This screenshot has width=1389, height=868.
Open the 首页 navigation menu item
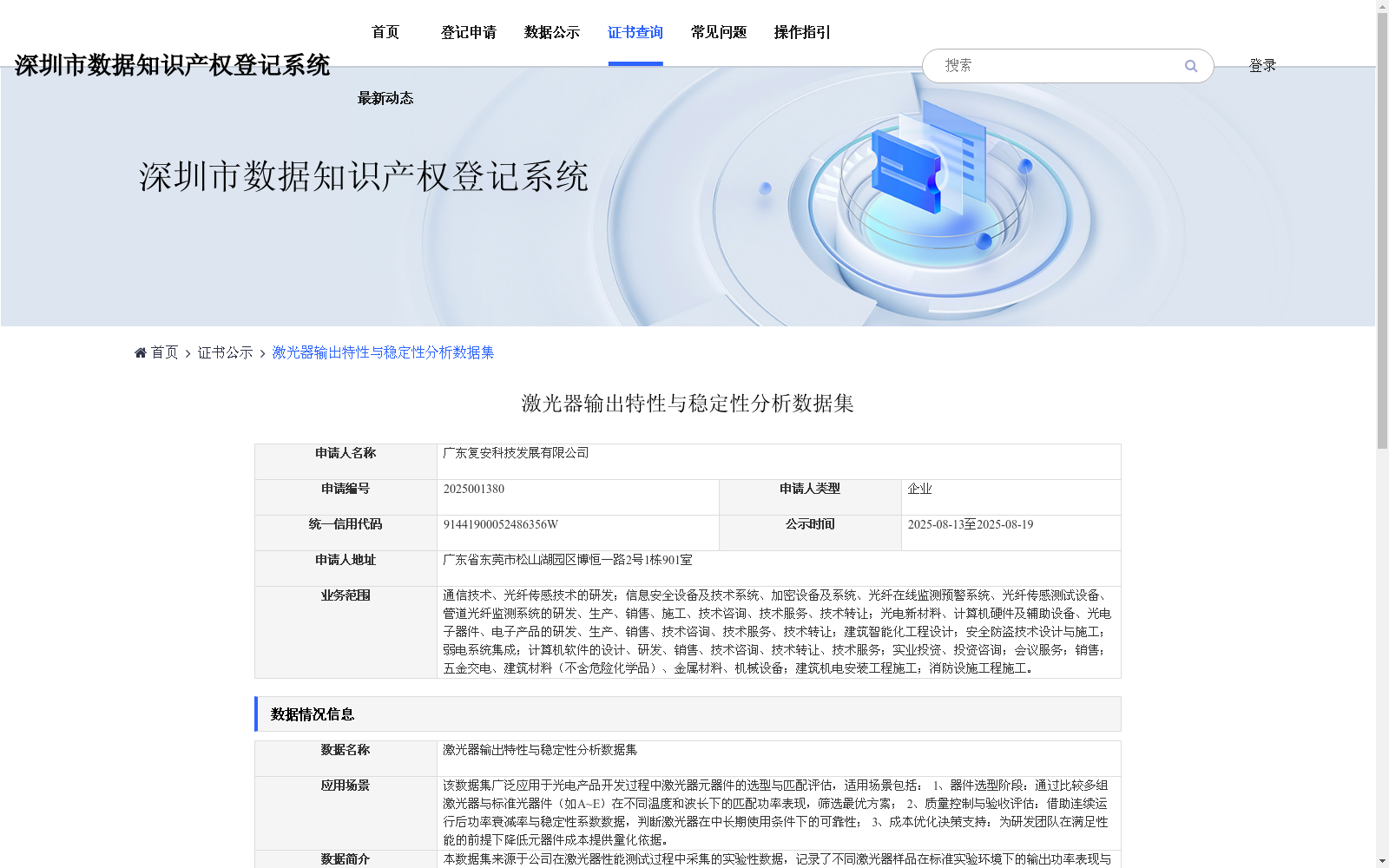tap(385, 32)
